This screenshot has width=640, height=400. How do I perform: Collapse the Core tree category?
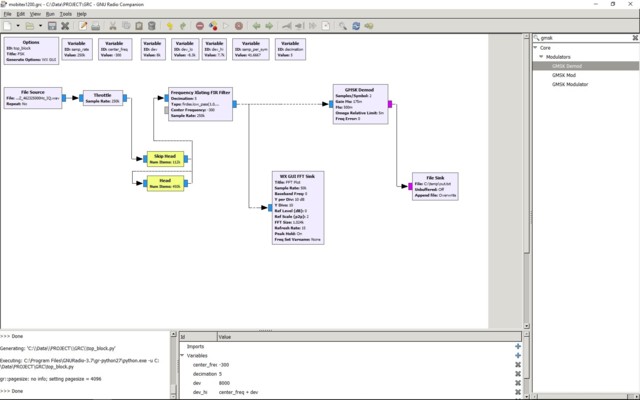point(536,48)
